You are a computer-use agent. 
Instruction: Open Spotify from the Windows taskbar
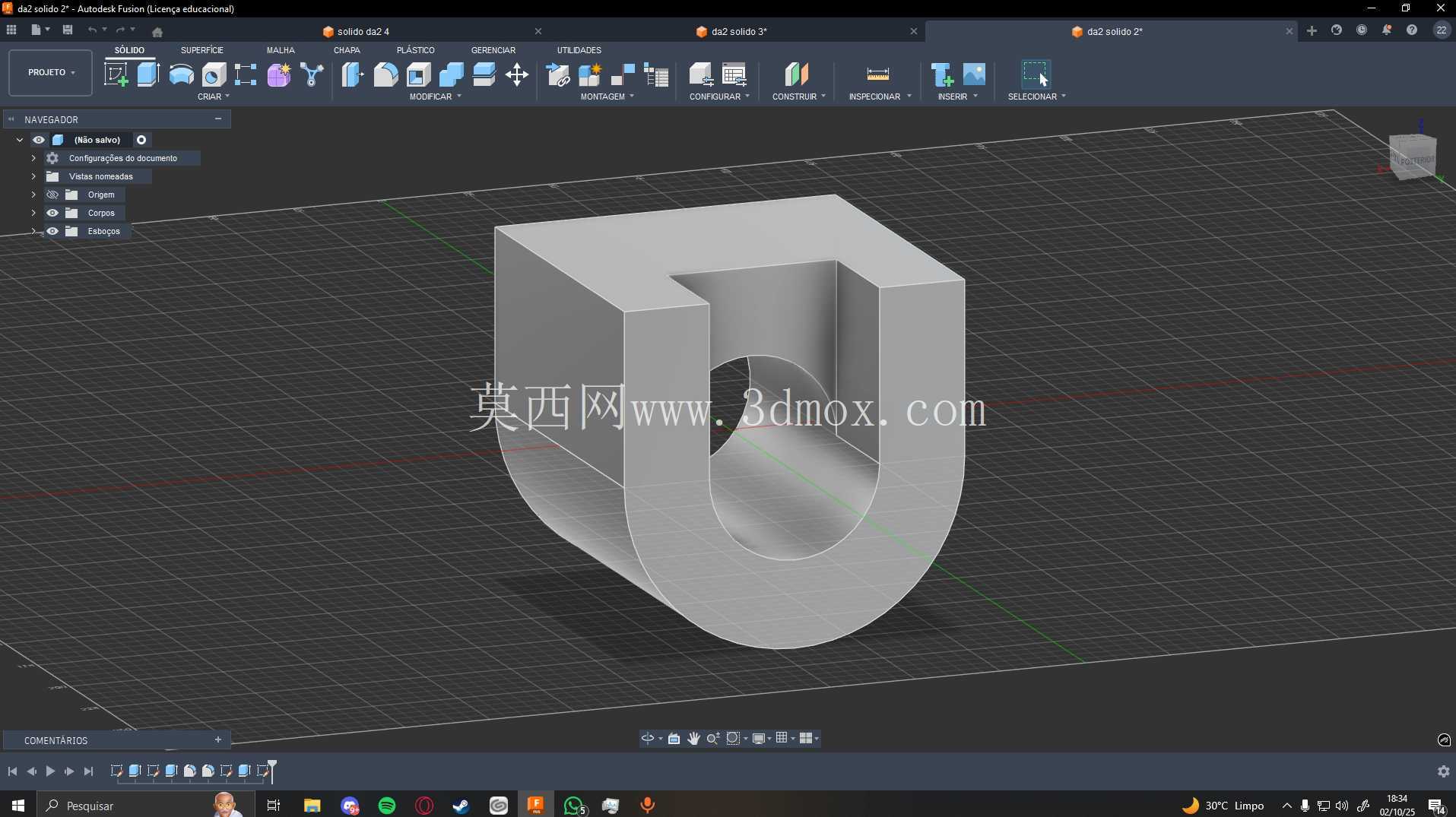(x=387, y=806)
